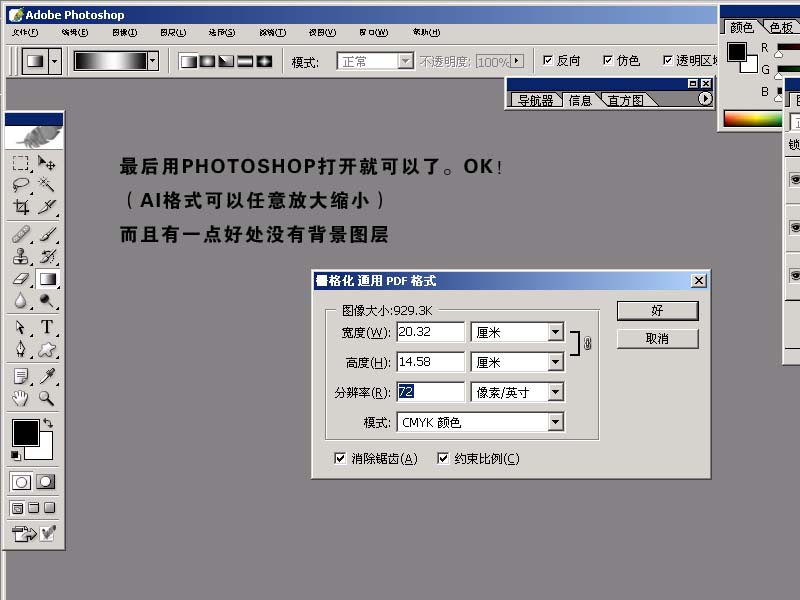Viewport: 800px width, 600px height.
Task: Toggle visibility eye of top layer
Action: (x=794, y=180)
